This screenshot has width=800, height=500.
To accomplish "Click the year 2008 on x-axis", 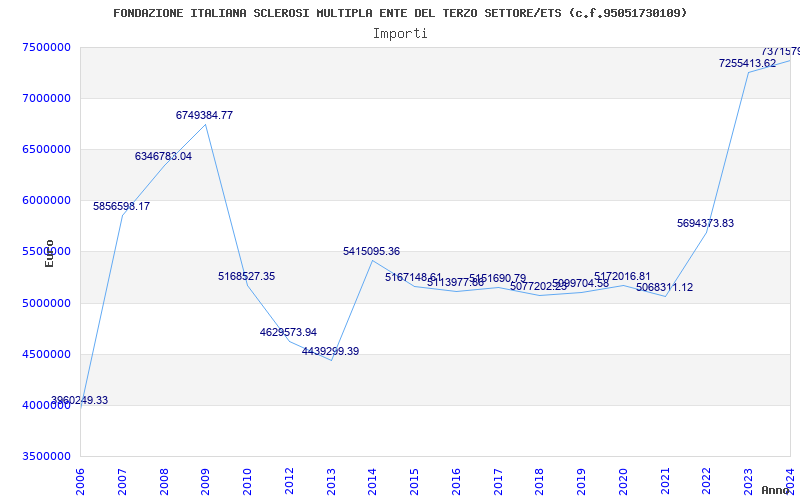I will click(164, 482).
